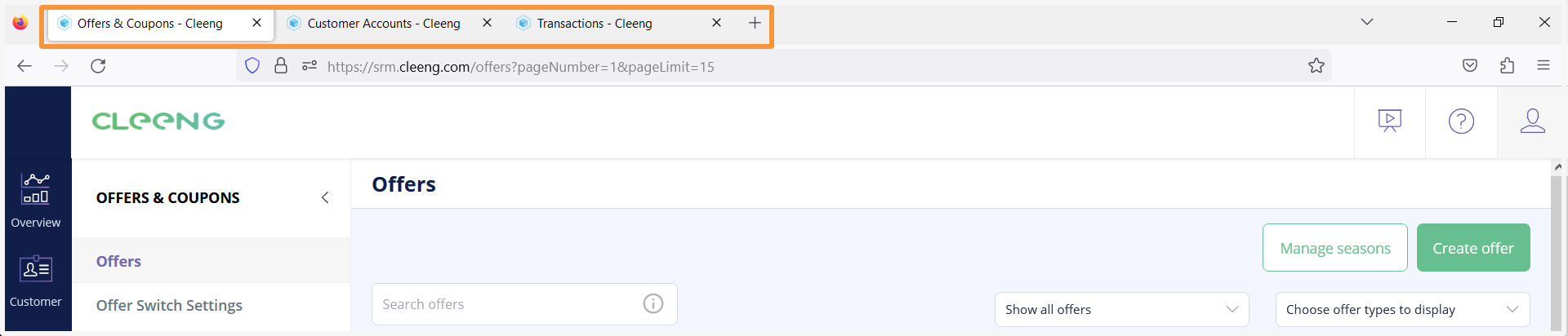Open the user account profile icon
This screenshot has height=336, width=1568.
[x=1532, y=122]
